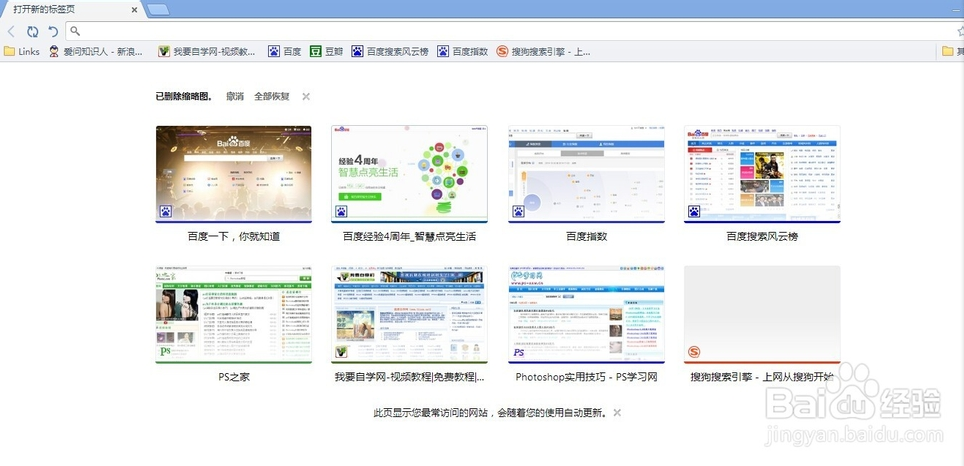964x466 pixels.
Task: Click 全部恢复 to restore all thumbnails
Action: tap(272, 97)
